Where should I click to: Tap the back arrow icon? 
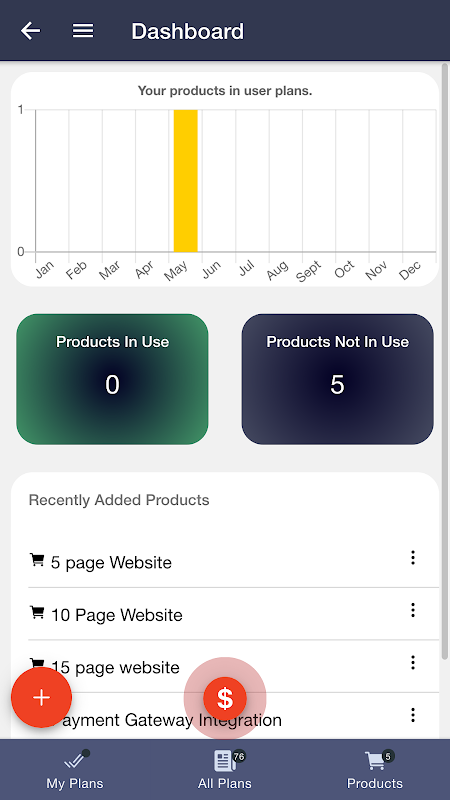(31, 31)
